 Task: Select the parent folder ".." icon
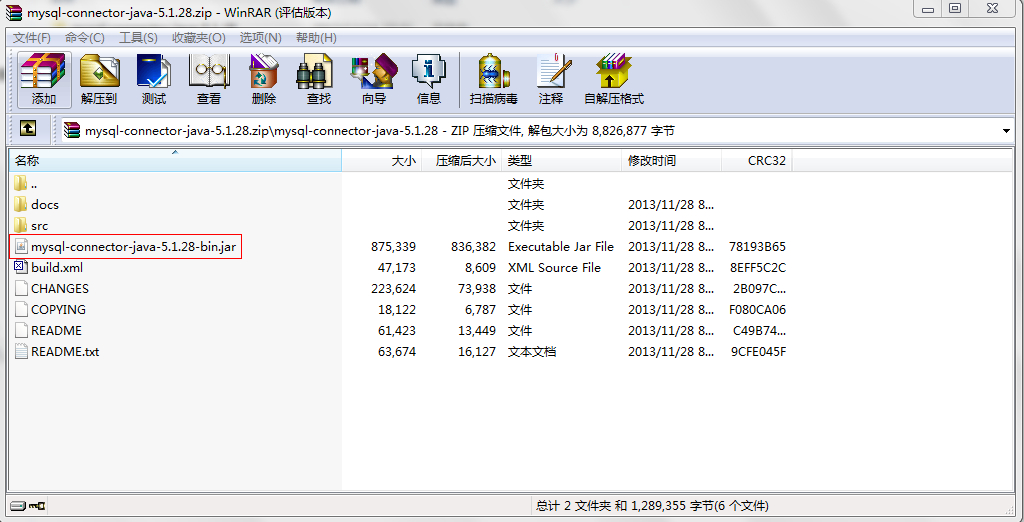(21, 184)
